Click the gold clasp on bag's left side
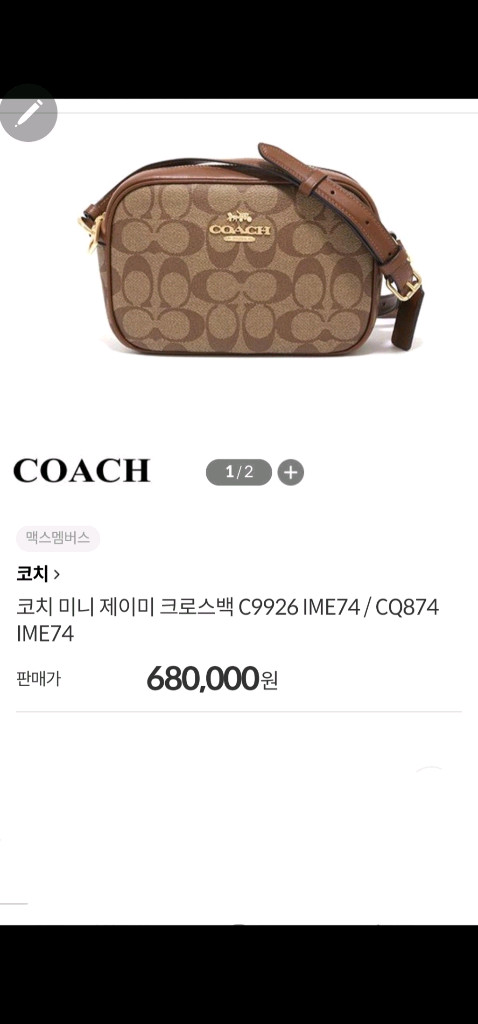Viewport: 478px width, 1024px height. click(x=91, y=232)
